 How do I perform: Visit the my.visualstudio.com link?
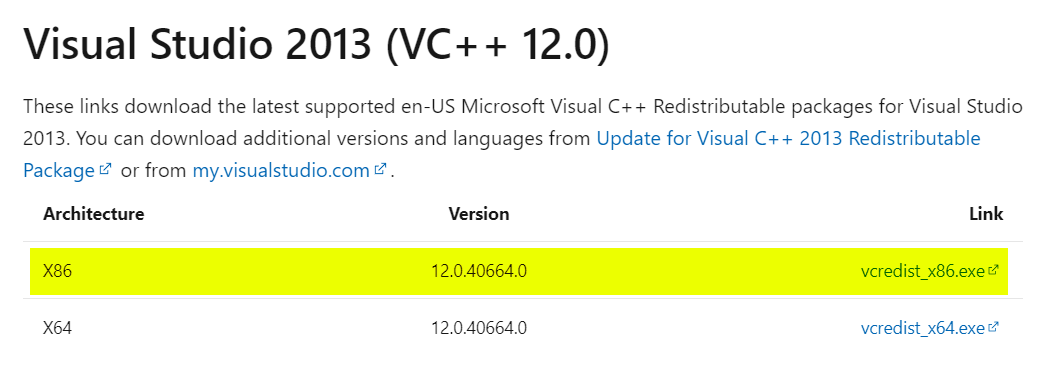(281, 170)
